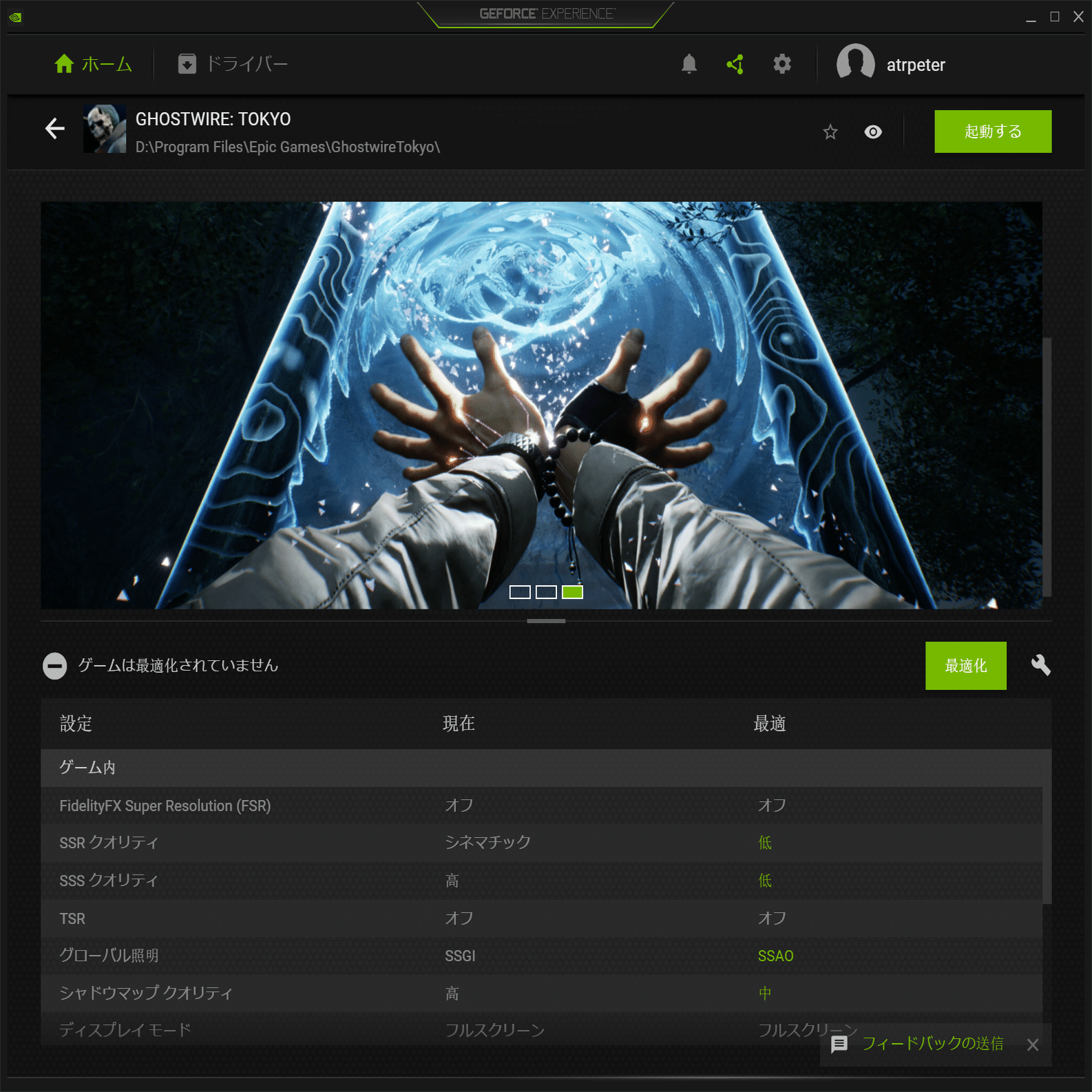The height and width of the screenshot is (1092, 1092).
Task: Click current display mode フルスクリーン
Action: click(495, 1030)
